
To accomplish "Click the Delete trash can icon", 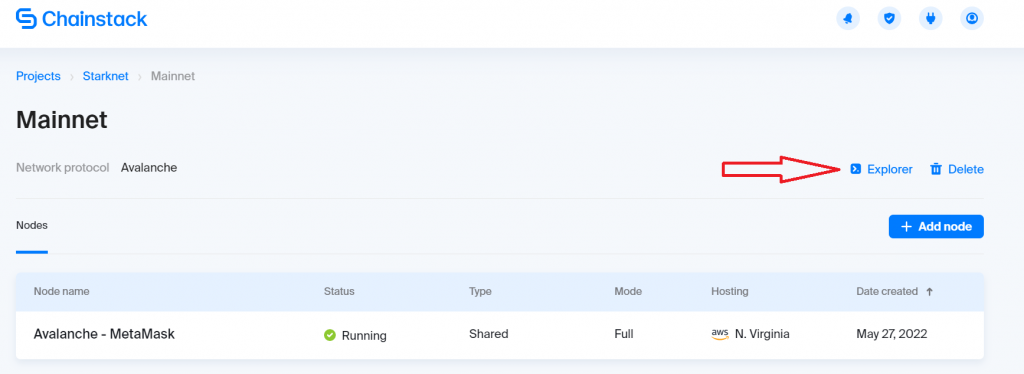I will pos(936,170).
